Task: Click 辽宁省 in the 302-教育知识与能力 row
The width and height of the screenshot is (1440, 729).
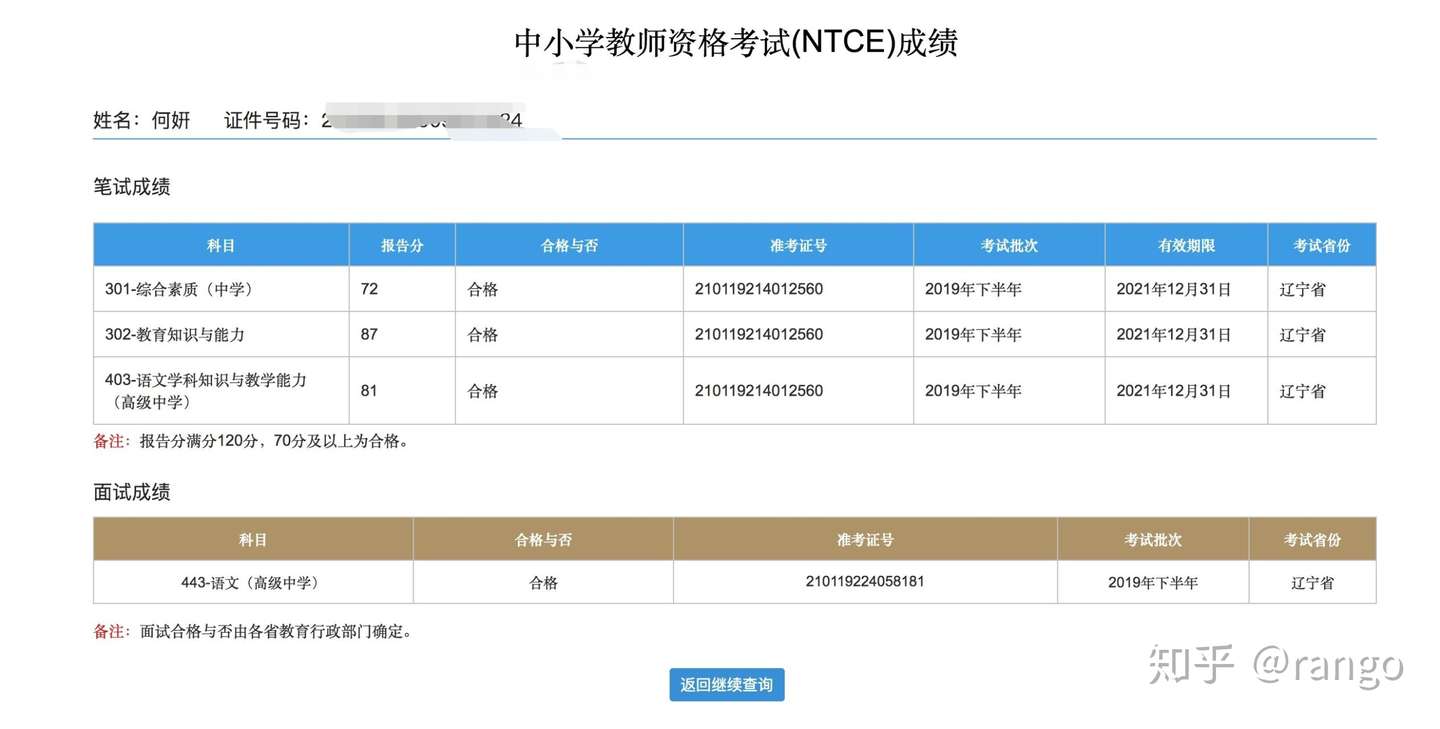Action: [1303, 335]
